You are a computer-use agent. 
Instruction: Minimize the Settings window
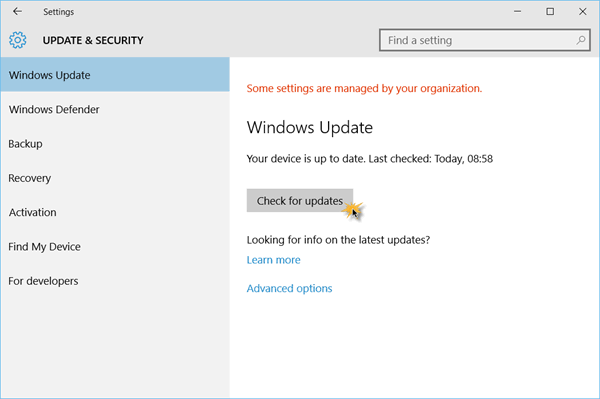517,11
